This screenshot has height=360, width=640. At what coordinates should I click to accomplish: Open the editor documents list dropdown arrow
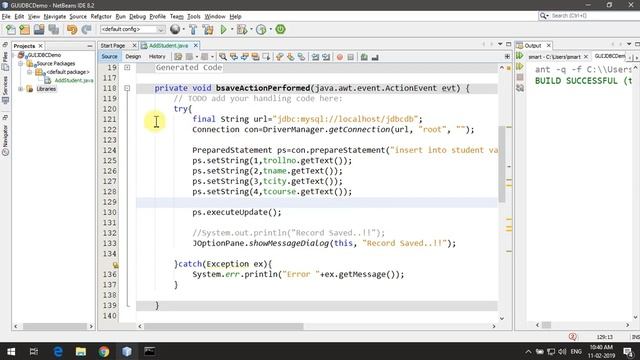click(x=500, y=44)
